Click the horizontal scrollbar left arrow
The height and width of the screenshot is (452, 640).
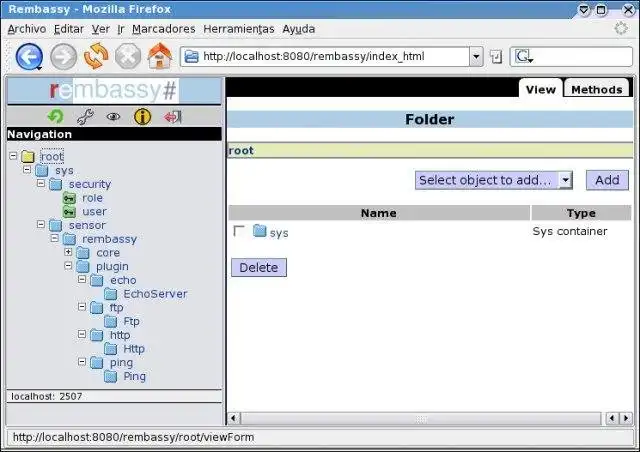point(233,419)
